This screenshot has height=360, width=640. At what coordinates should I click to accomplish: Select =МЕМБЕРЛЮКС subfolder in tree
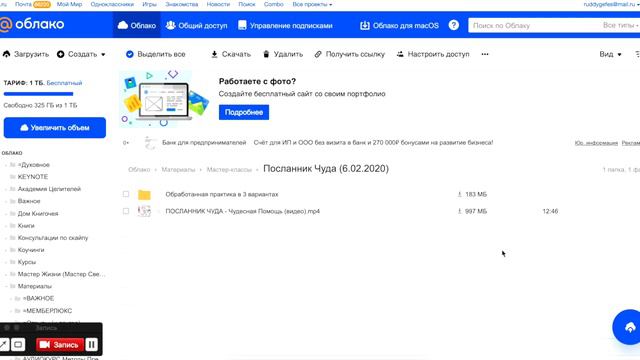(x=47, y=311)
